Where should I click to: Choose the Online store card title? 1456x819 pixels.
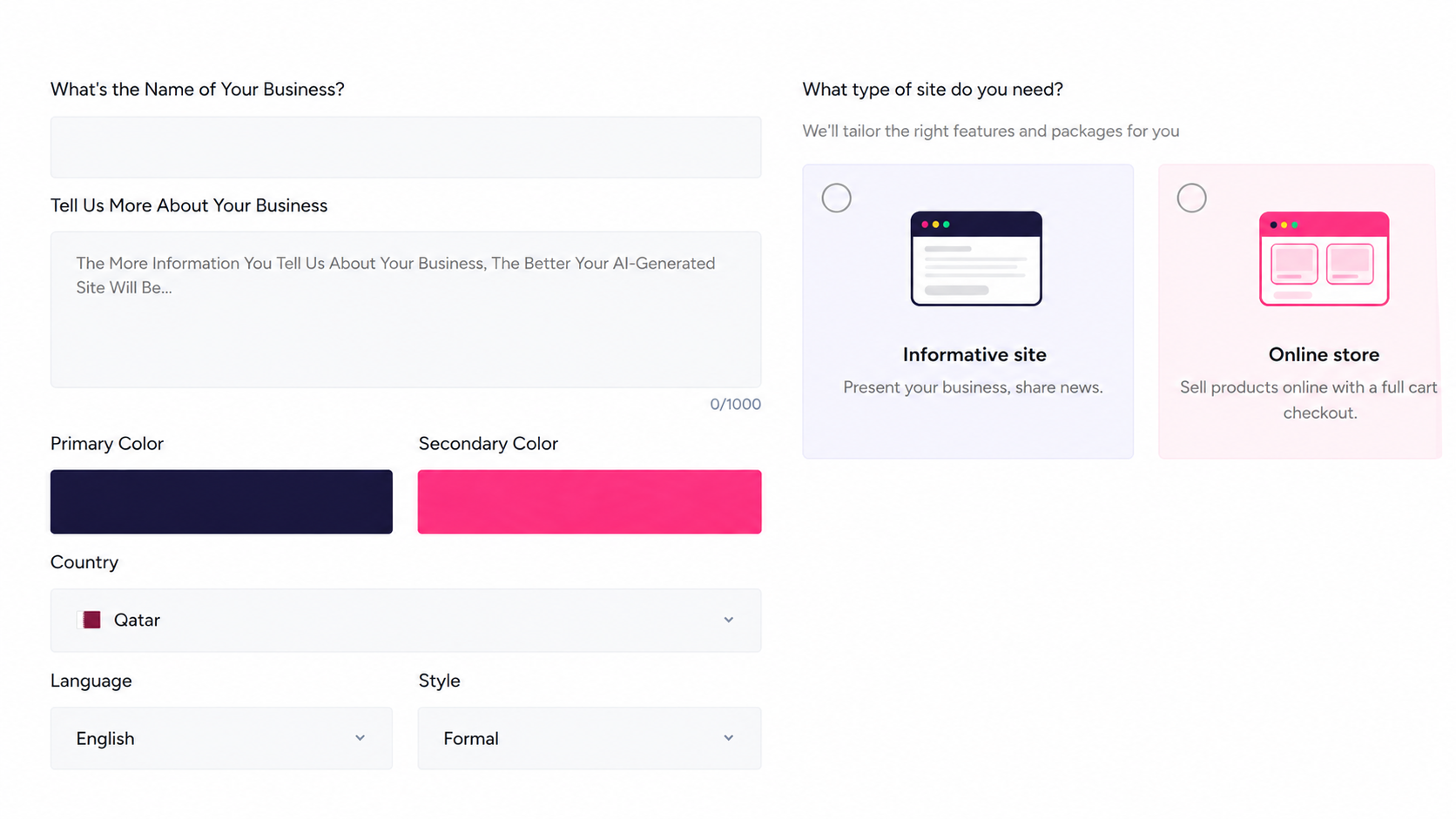click(1324, 354)
